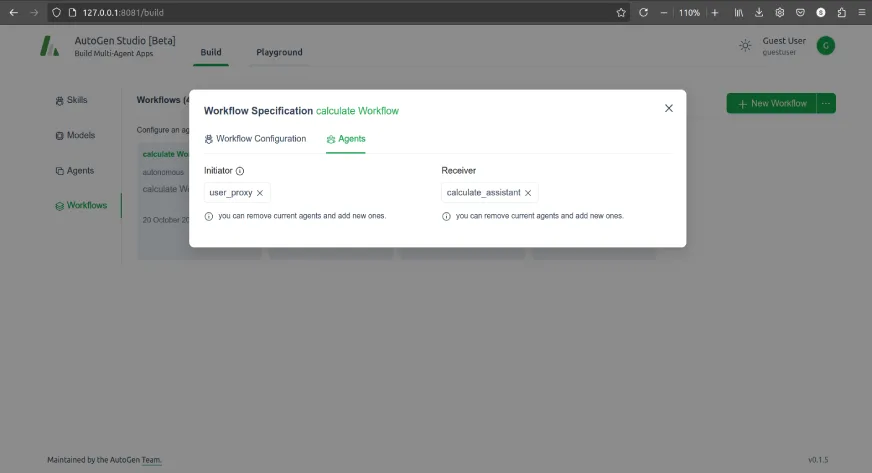Image resolution: width=872 pixels, height=473 pixels.
Task: Open browser downloads
Action: (759, 12)
